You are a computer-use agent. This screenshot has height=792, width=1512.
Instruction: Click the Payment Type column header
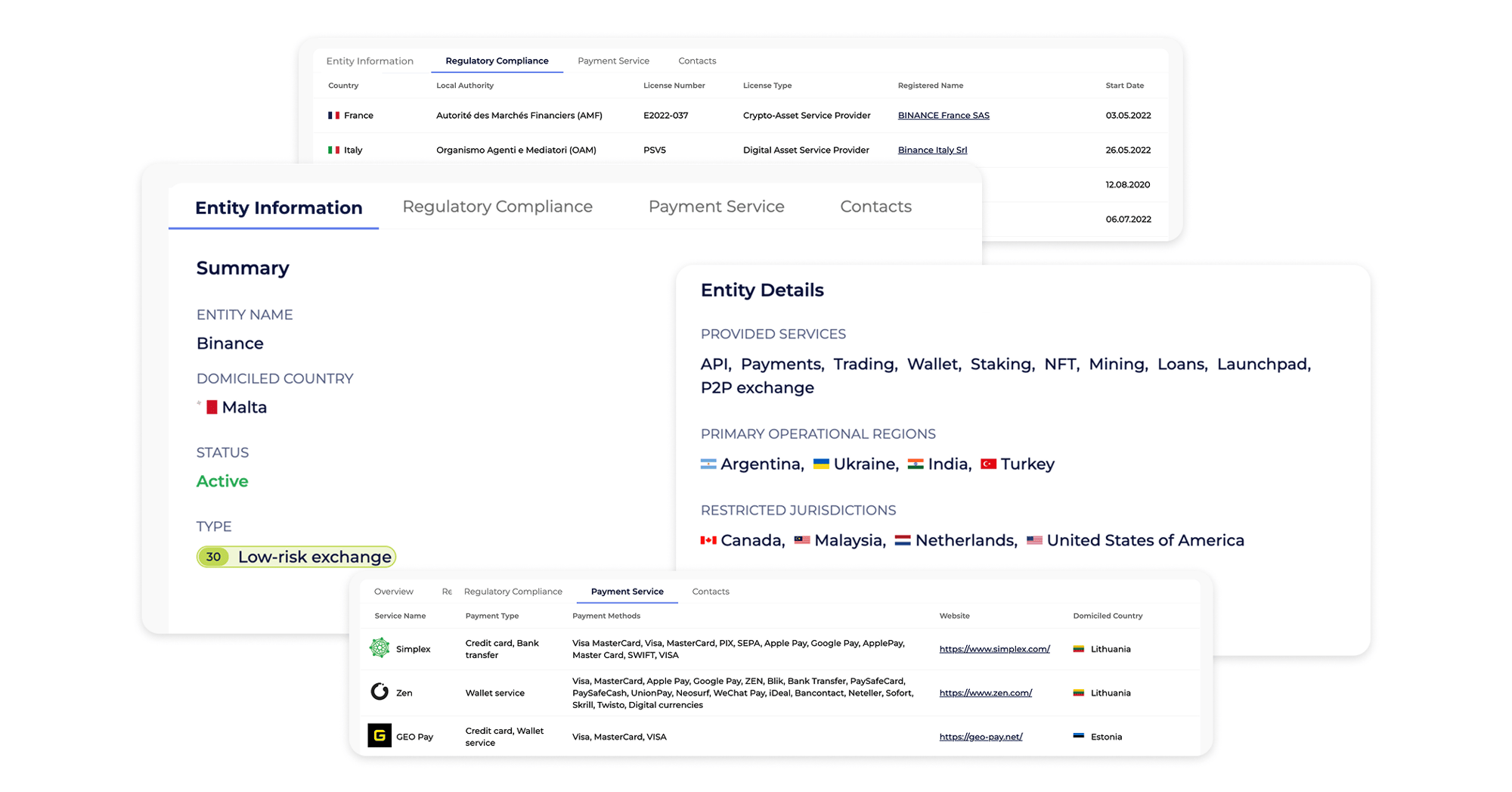pos(491,616)
